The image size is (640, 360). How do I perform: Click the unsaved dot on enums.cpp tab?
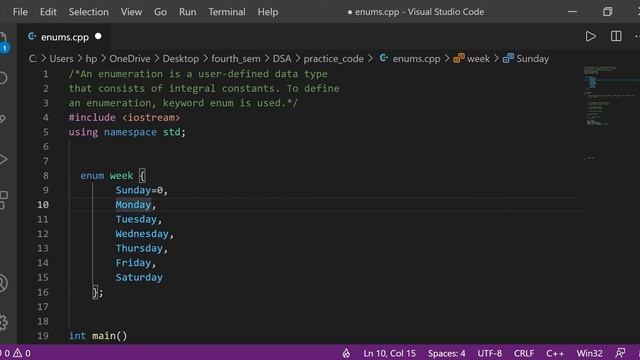pyautogui.click(x=98, y=36)
